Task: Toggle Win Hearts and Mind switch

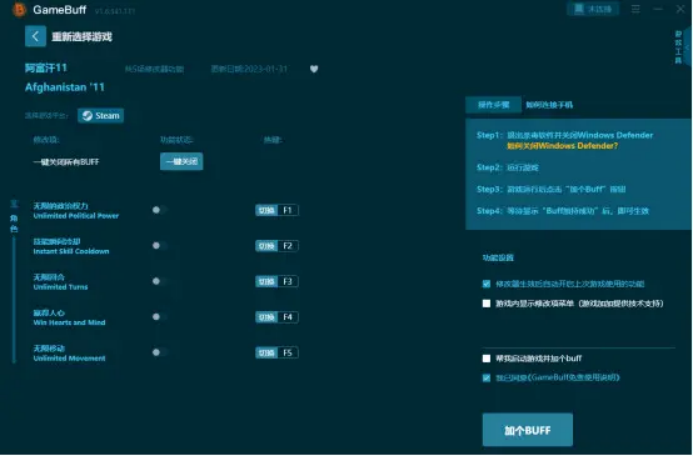Action: point(159,317)
